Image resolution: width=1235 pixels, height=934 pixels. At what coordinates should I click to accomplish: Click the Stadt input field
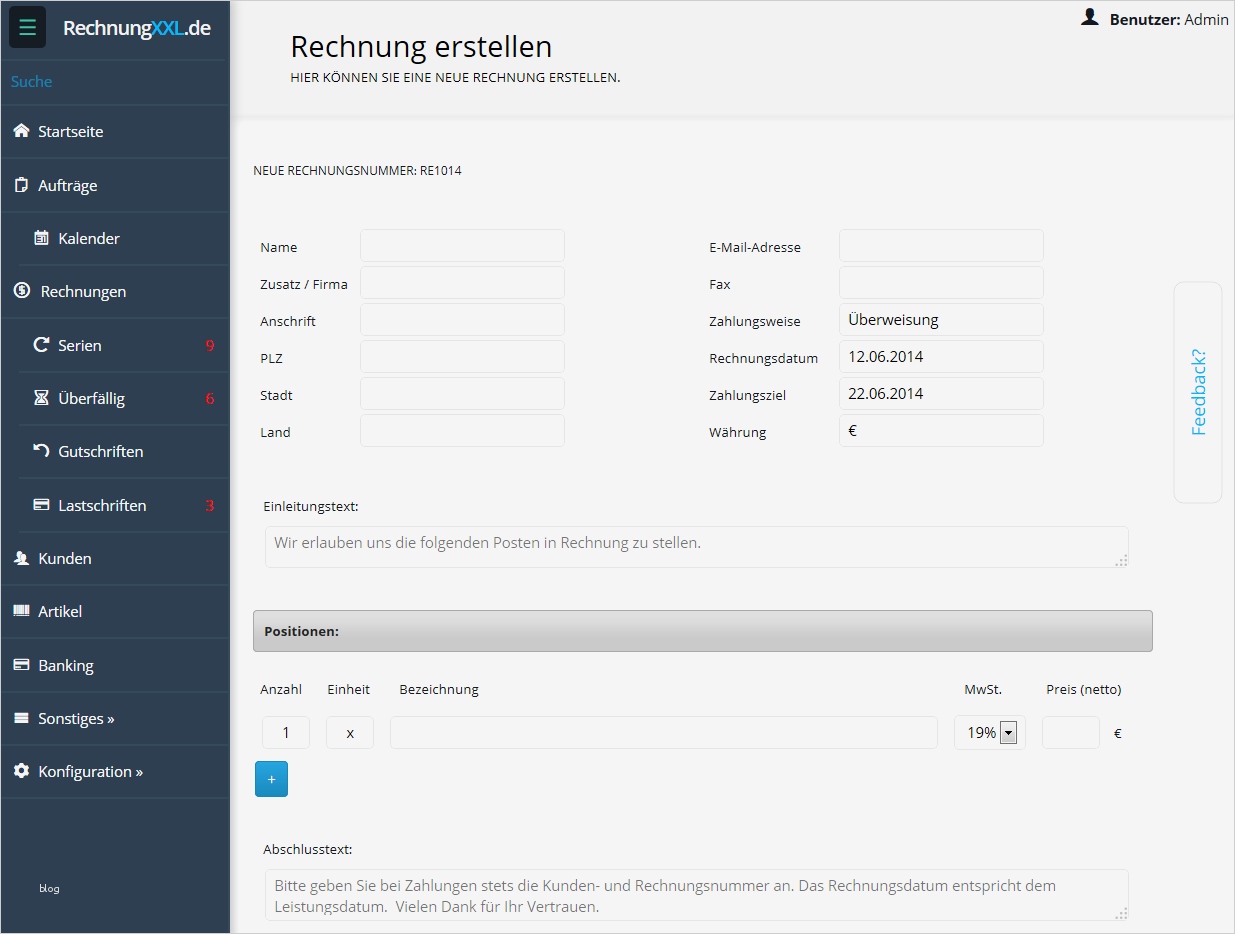(x=462, y=394)
